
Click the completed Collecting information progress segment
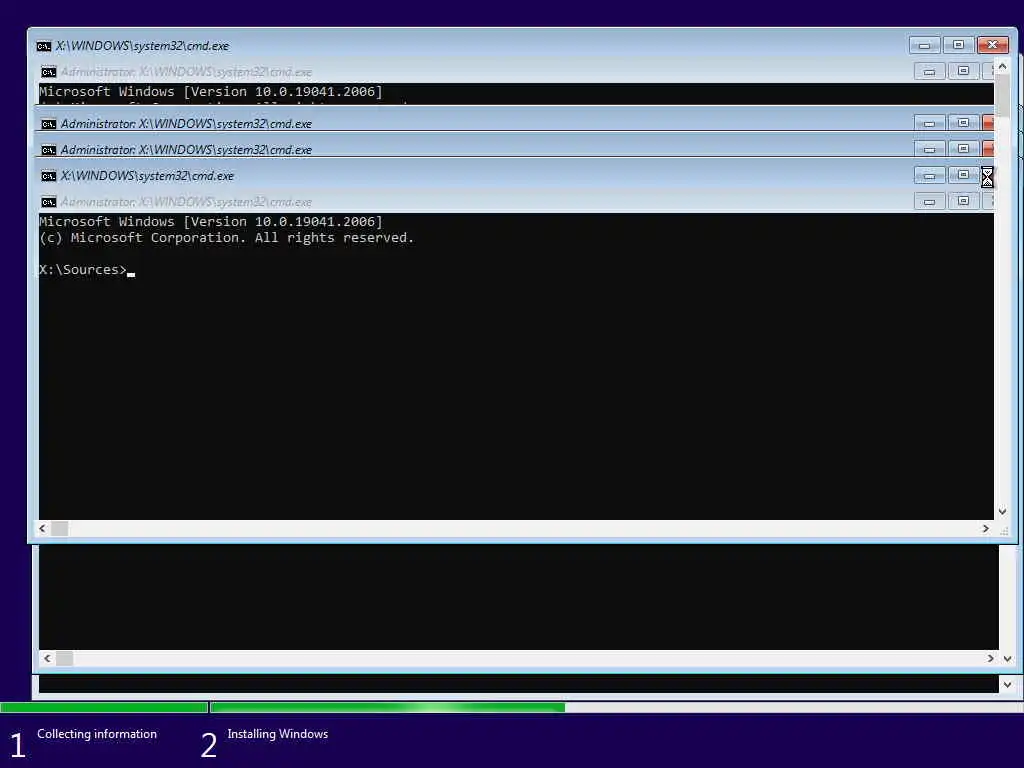coord(104,707)
